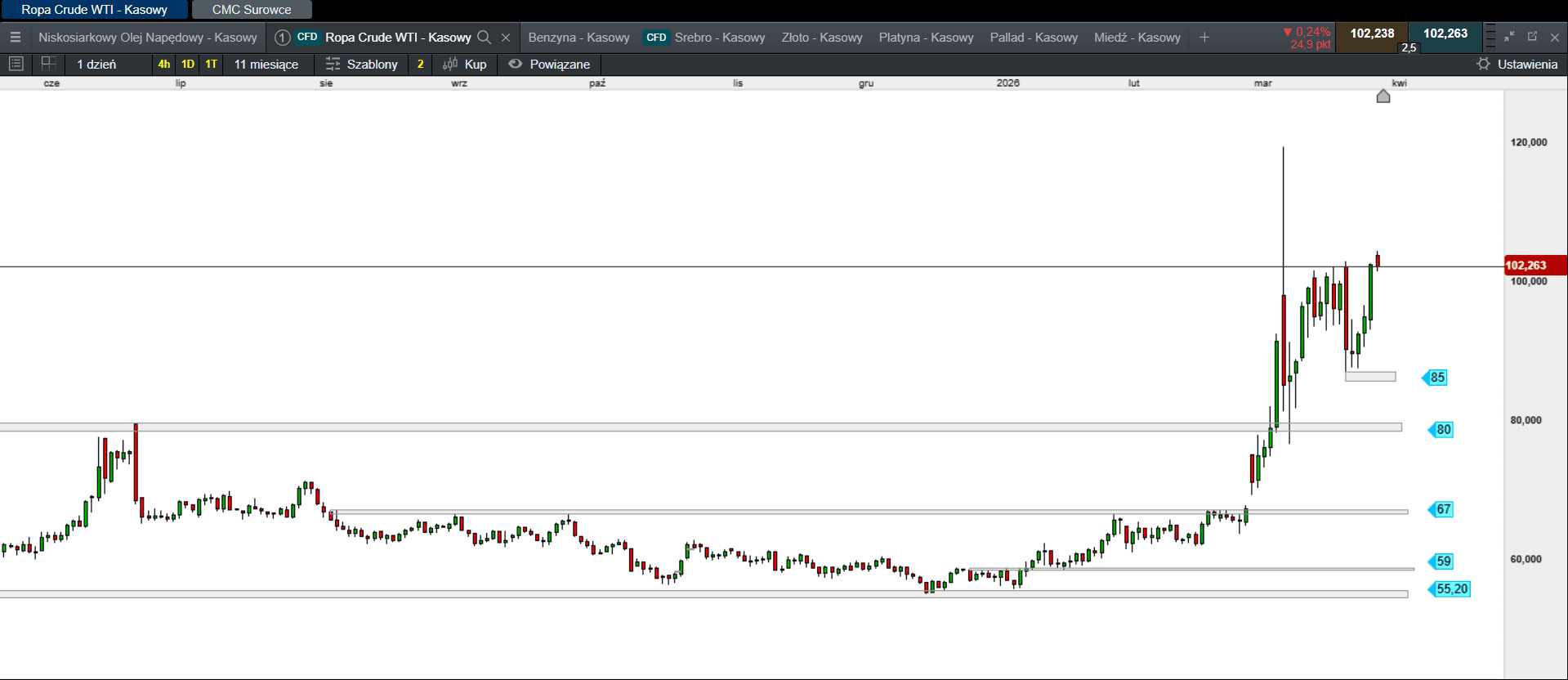Toggle Powiązane linked view

549,64
